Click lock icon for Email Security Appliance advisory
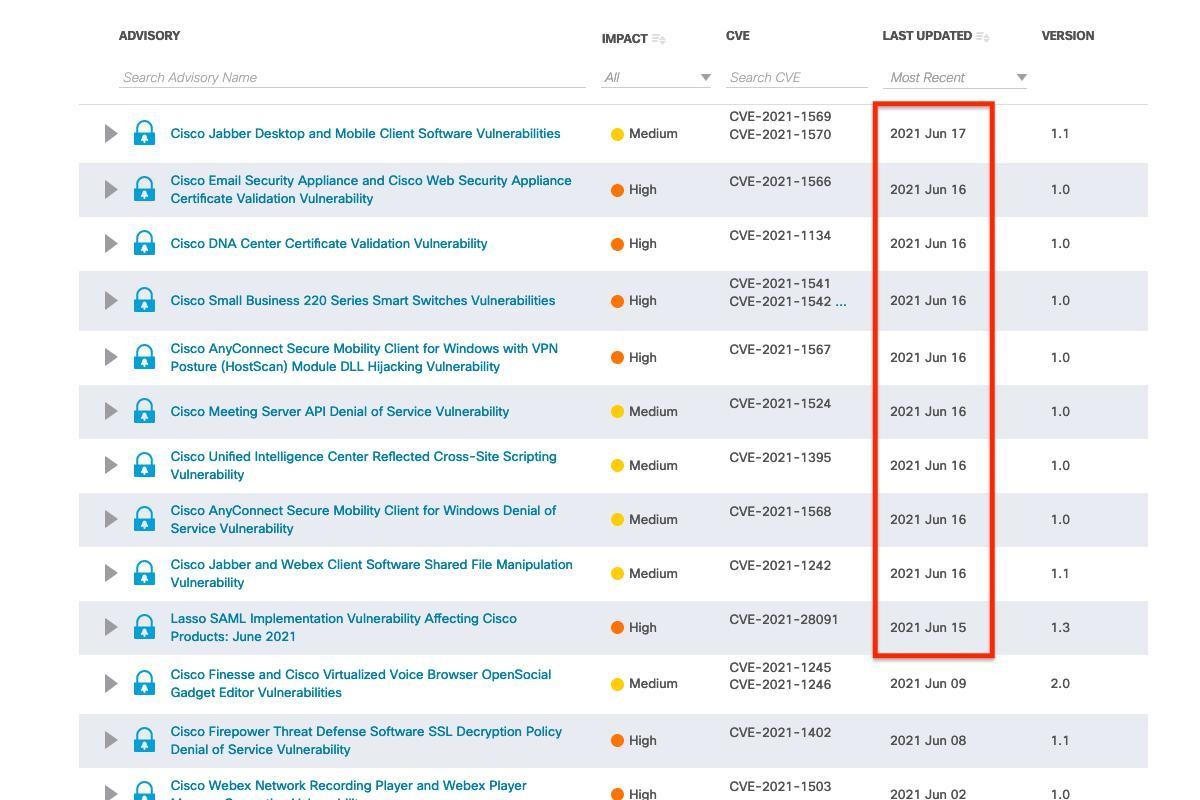Viewport: 1200px width, 800px height. pyautogui.click(x=144, y=189)
